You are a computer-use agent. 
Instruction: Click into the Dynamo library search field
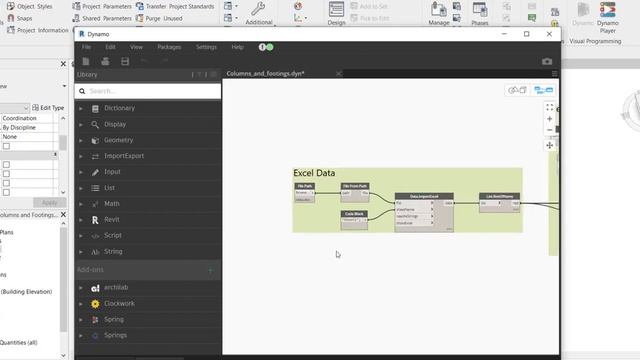[148, 91]
